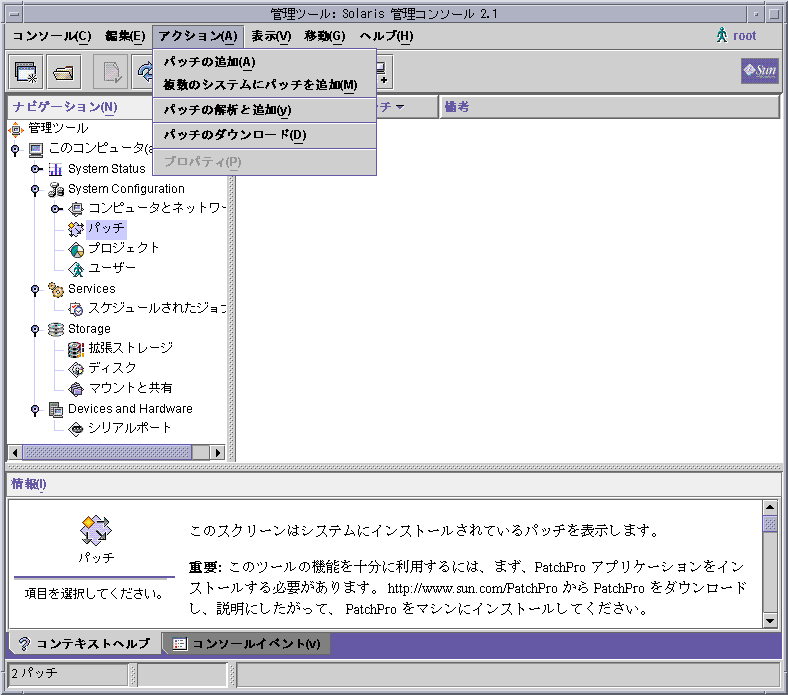
Task: Click the このコンピュータ computer icon
Action: point(36,149)
